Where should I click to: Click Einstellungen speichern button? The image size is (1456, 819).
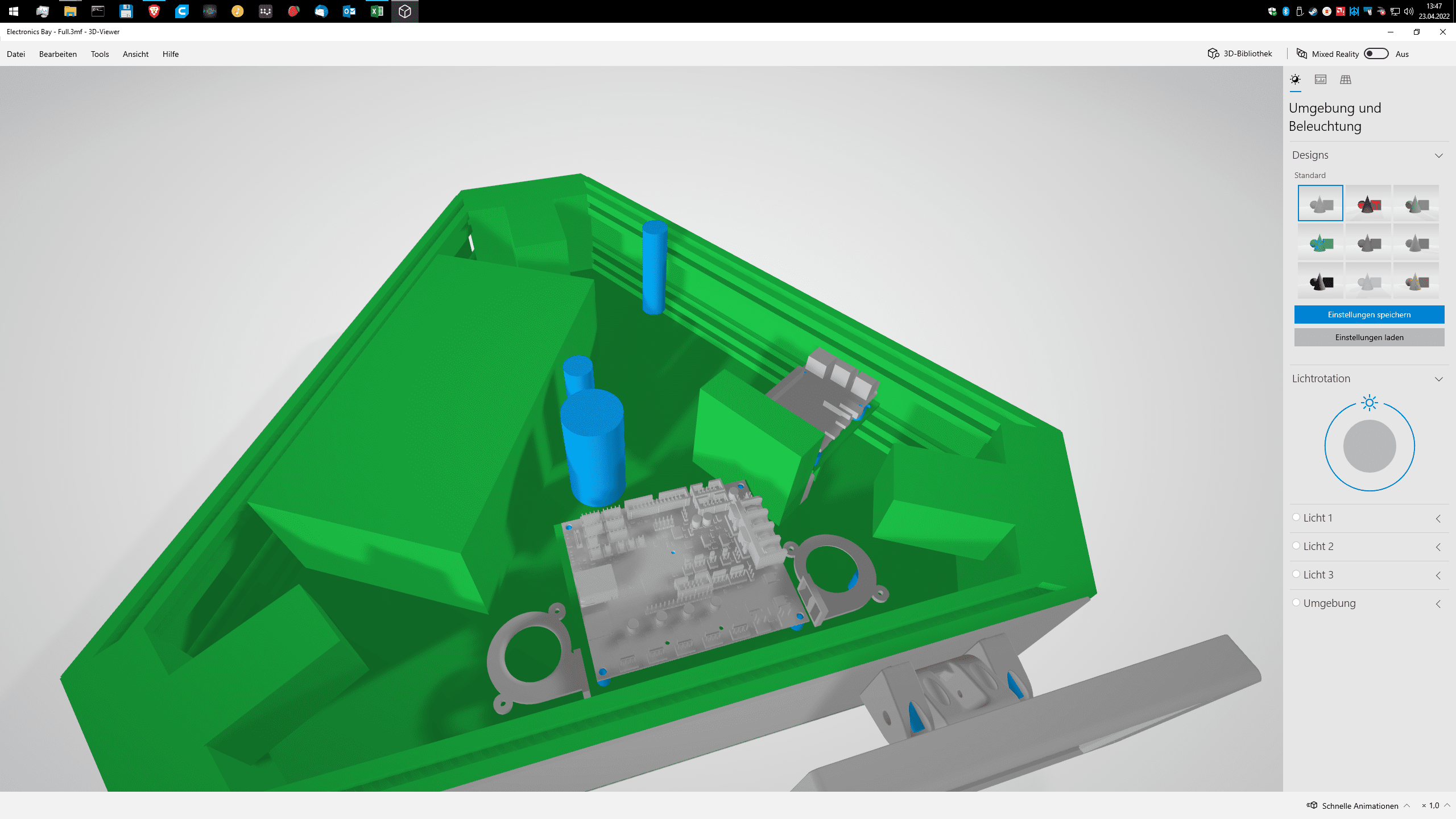pos(1369,315)
